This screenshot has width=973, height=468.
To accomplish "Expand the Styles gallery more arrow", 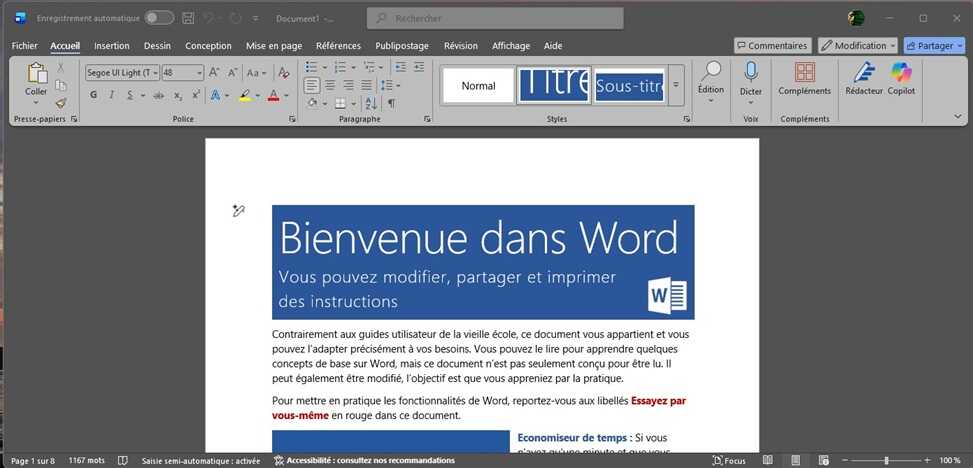I will (x=676, y=85).
